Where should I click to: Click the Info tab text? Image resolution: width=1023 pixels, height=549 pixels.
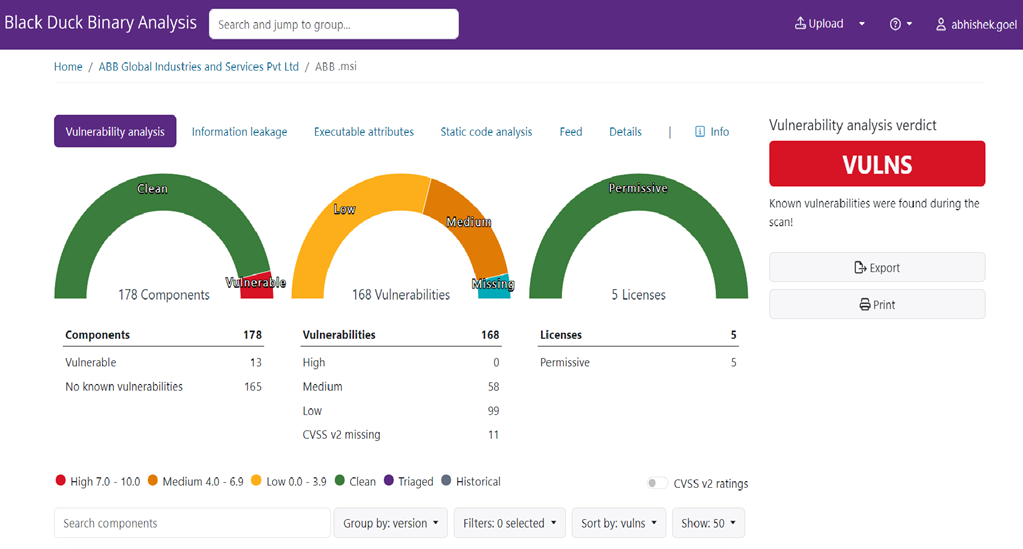[720, 132]
